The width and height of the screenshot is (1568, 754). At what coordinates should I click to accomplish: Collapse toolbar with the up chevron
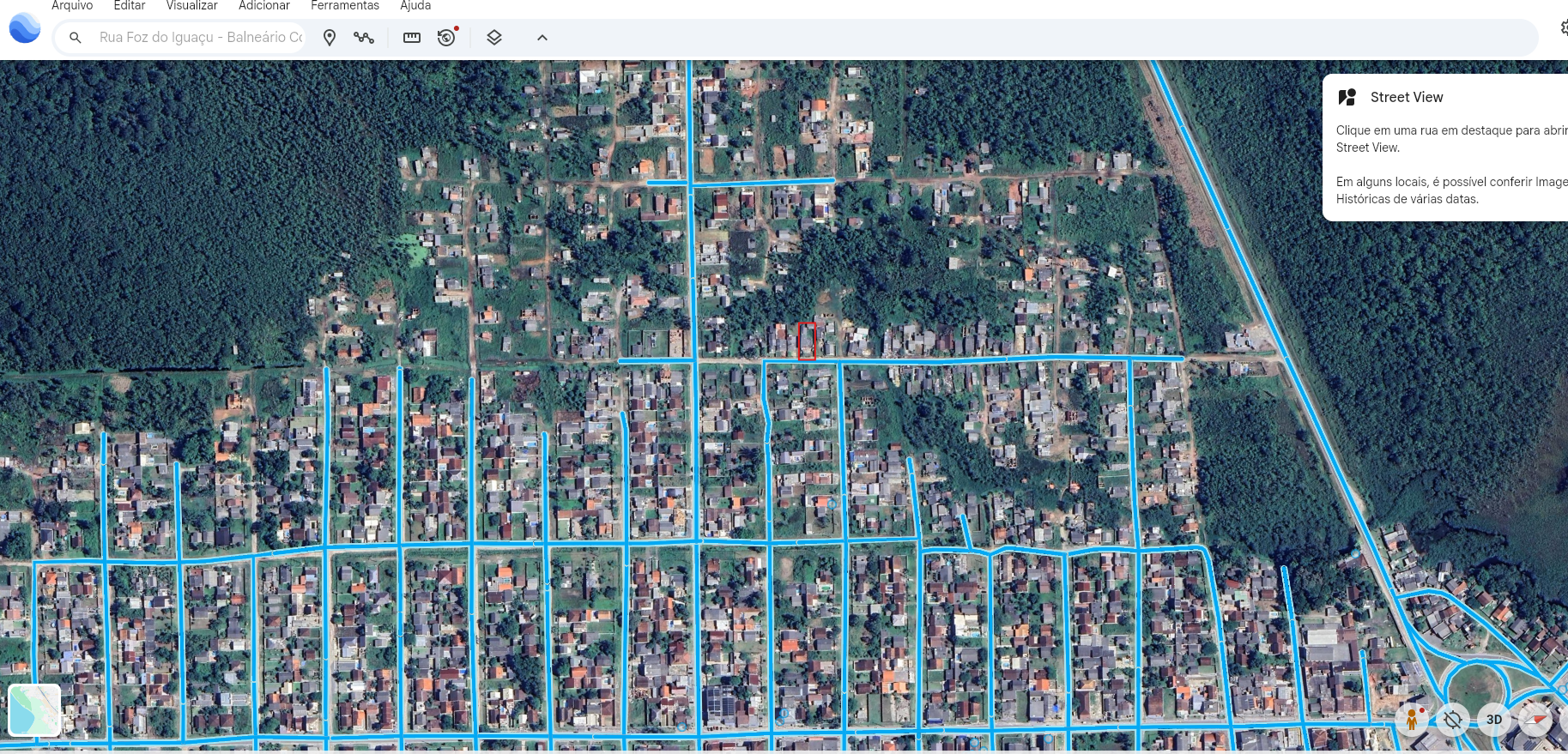tap(542, 38)
